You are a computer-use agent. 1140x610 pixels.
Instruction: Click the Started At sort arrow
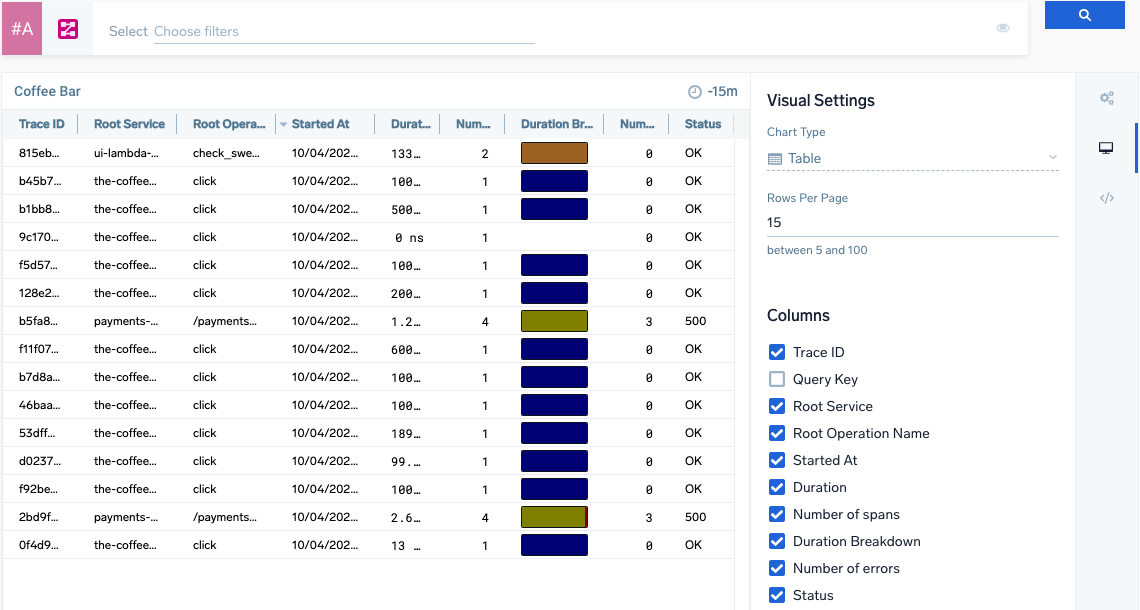click(283, 125)
